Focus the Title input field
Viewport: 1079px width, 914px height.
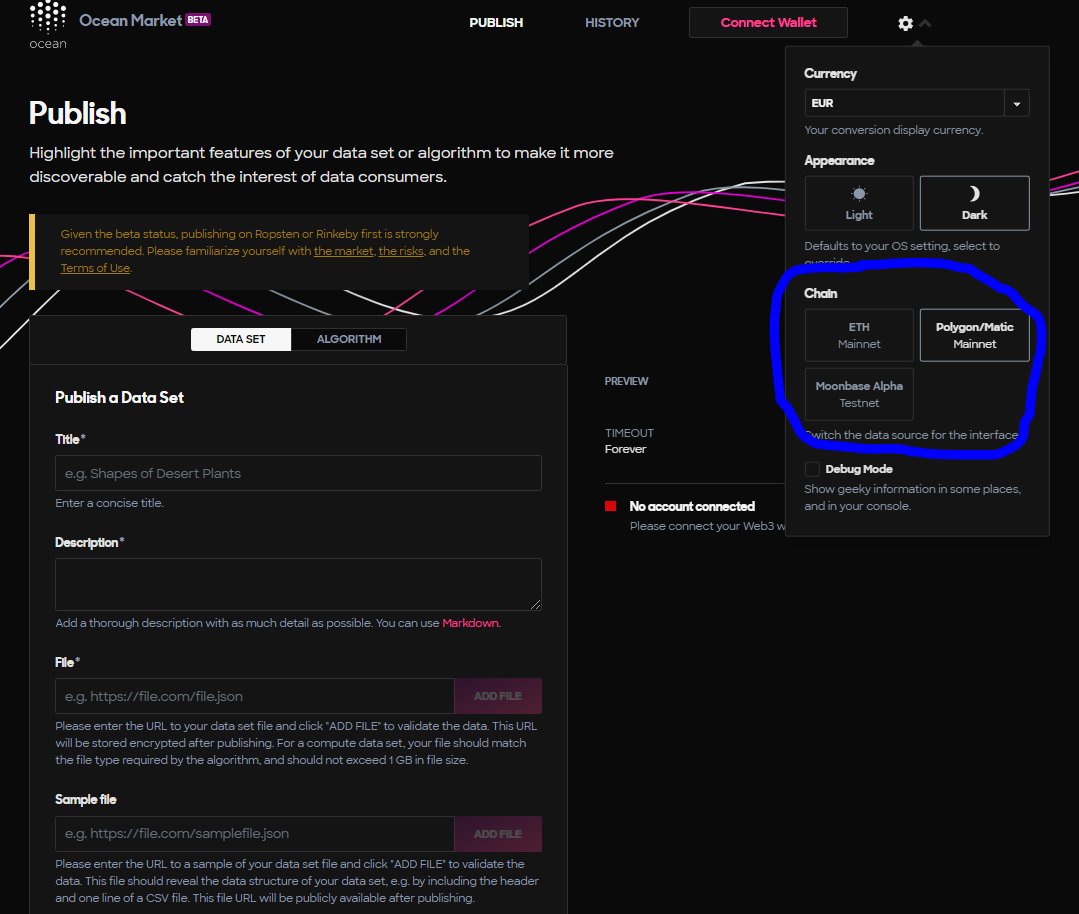[x=298, y=473]
